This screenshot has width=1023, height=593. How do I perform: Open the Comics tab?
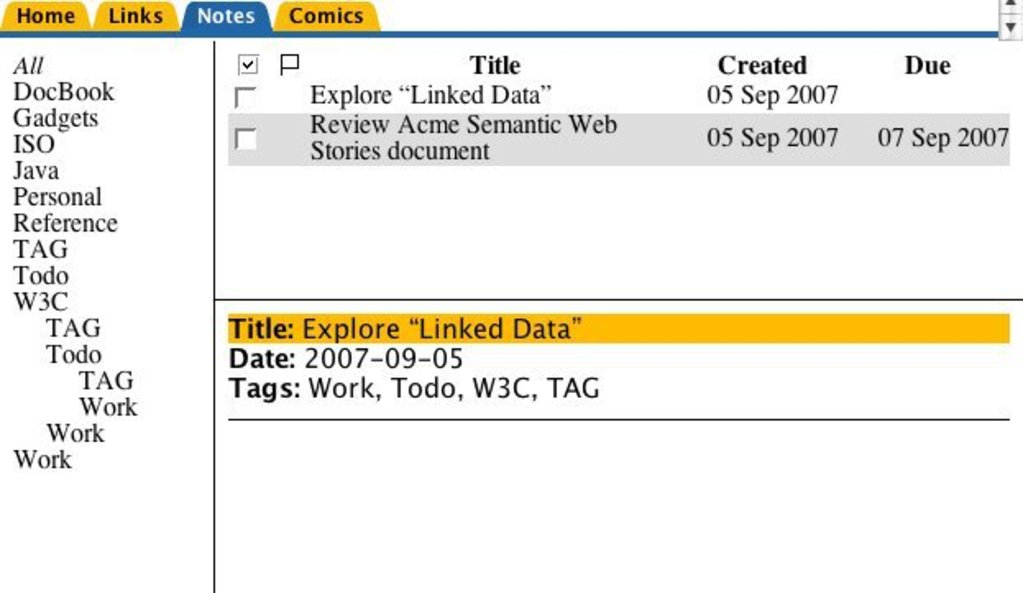[x=326, y=16]
